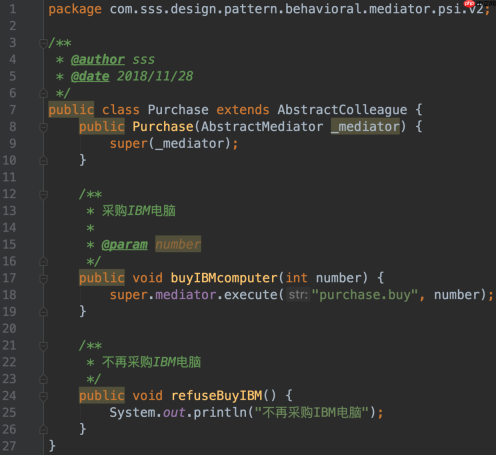
Task: Click the fold end marker at line 26
Action: tap(43, 429)
